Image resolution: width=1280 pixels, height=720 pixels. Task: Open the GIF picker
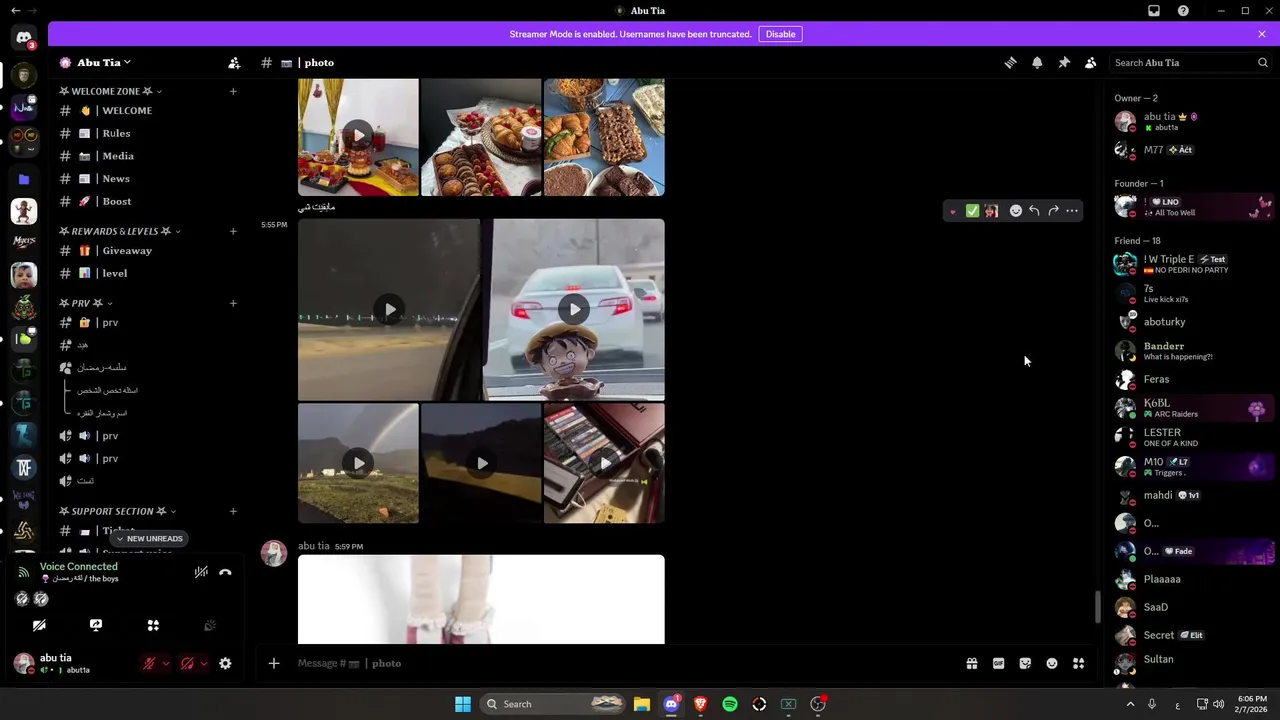998,663
